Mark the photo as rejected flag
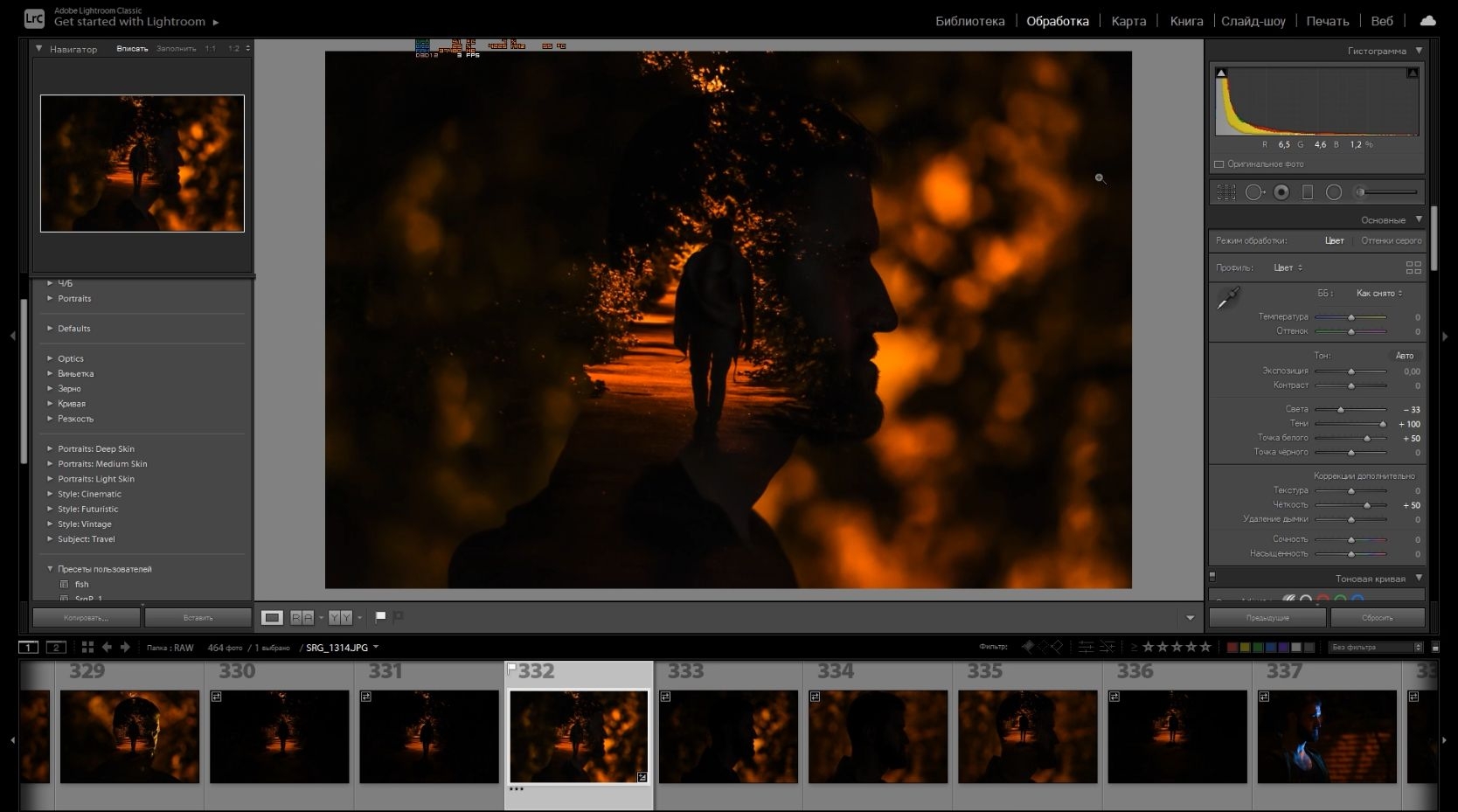 pos(399,616)
